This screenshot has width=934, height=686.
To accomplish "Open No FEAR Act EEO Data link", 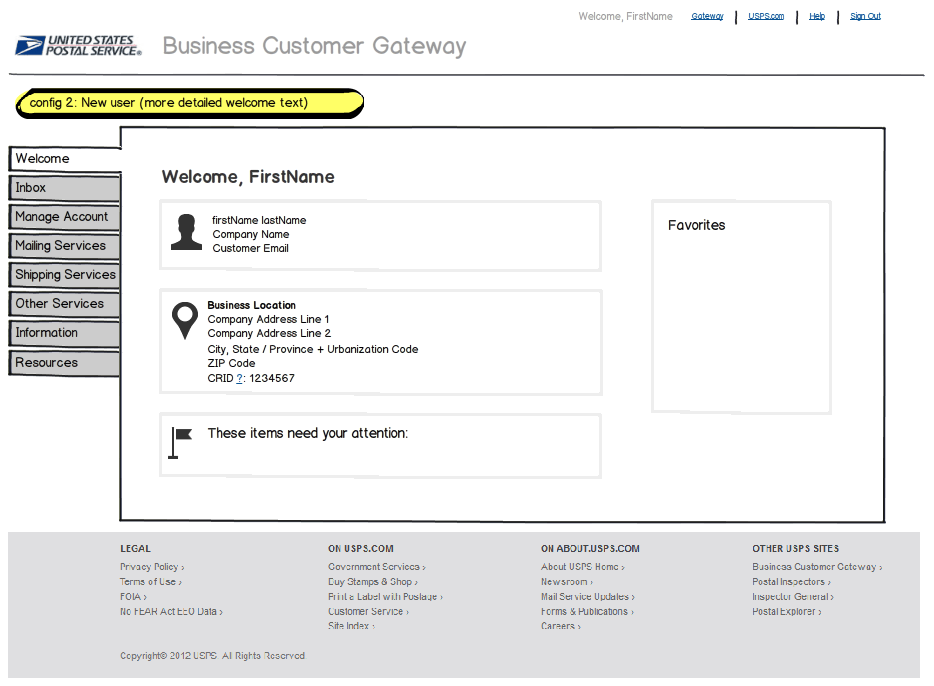I will coord(172,612).
